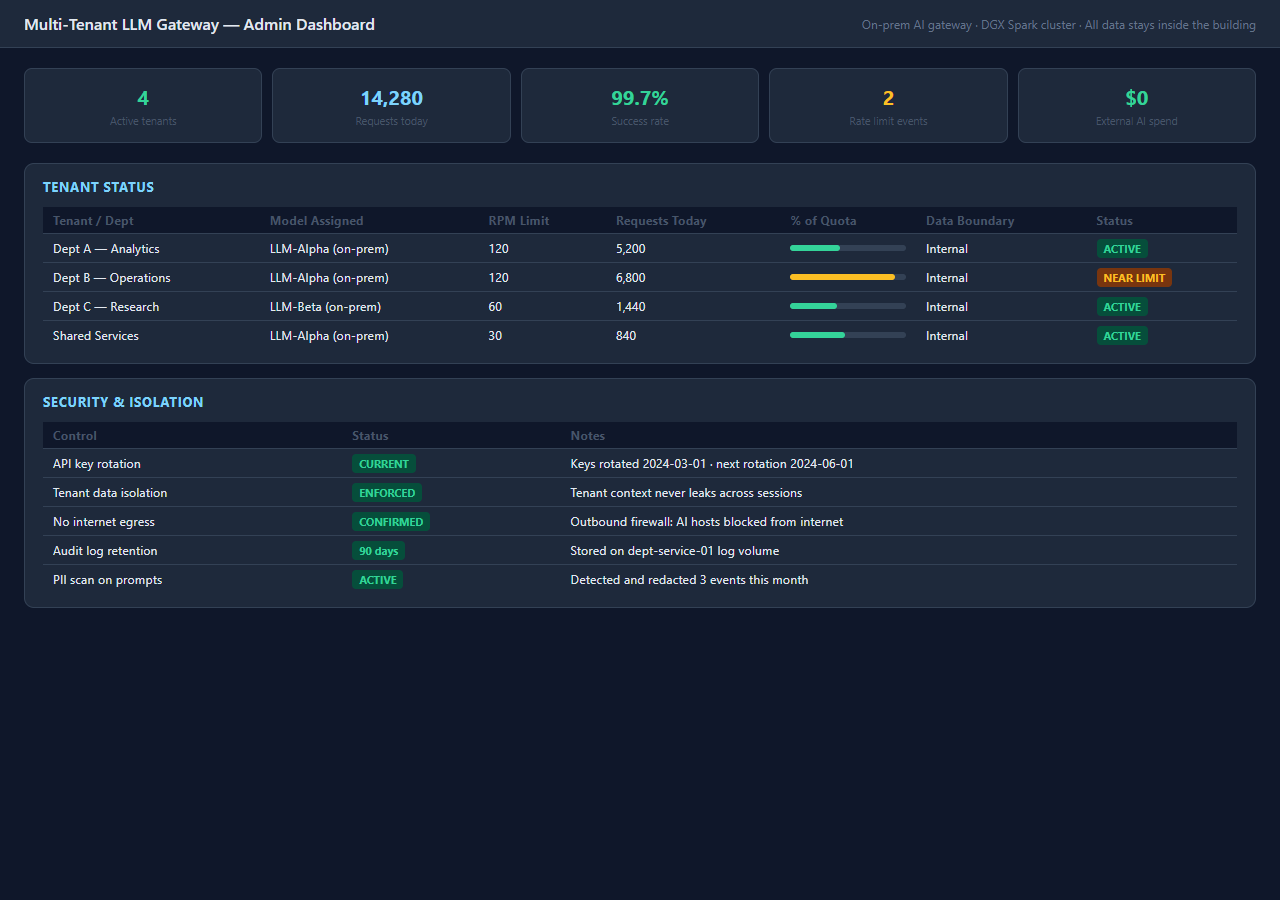Click the Active tenants card showing 4
The height and width of the screenshot is (900, 1280).
click(x=143, y=105)
